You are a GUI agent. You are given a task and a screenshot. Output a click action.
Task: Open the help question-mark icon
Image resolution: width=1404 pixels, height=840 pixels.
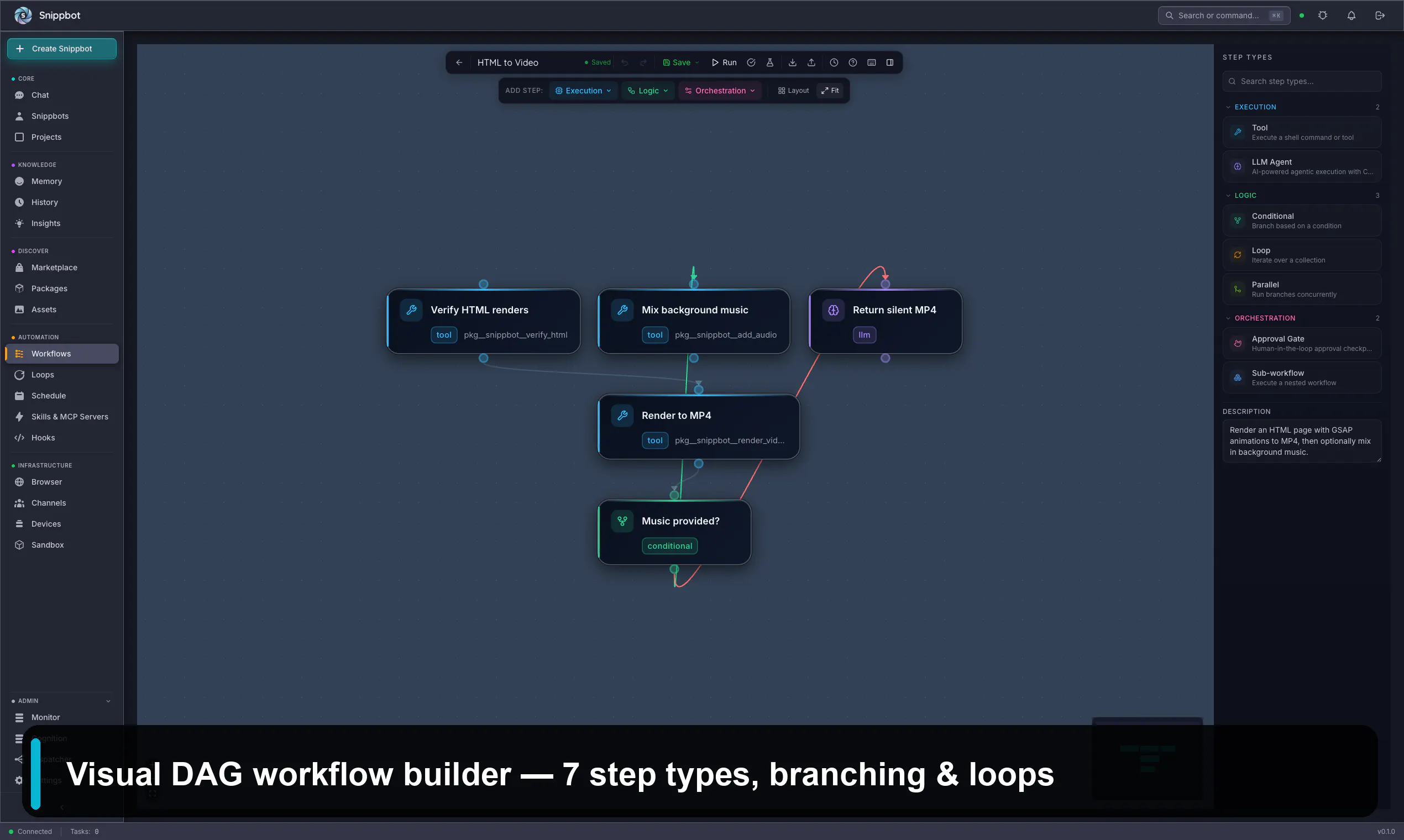point(852,62)
